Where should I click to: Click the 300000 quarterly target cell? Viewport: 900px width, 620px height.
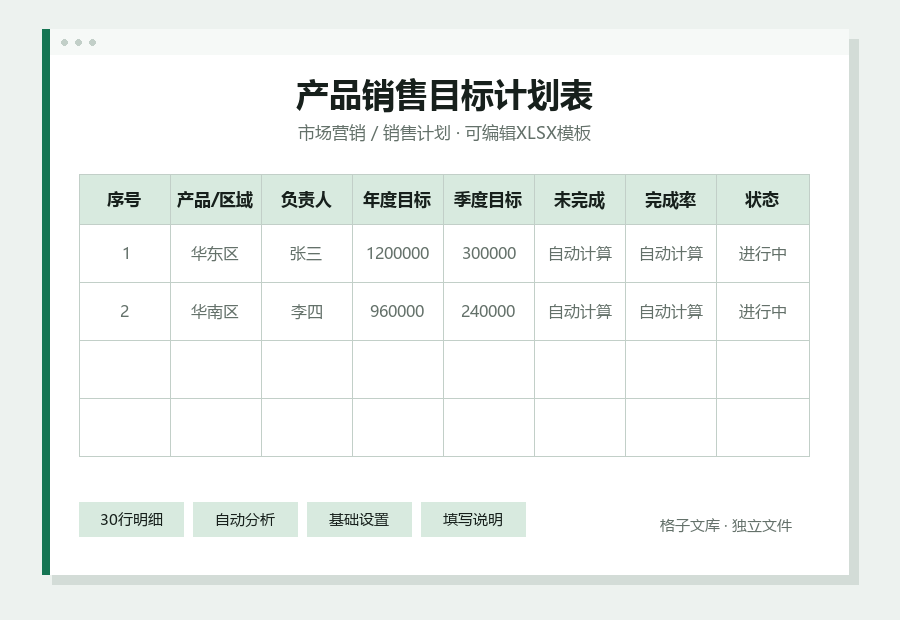488,254
